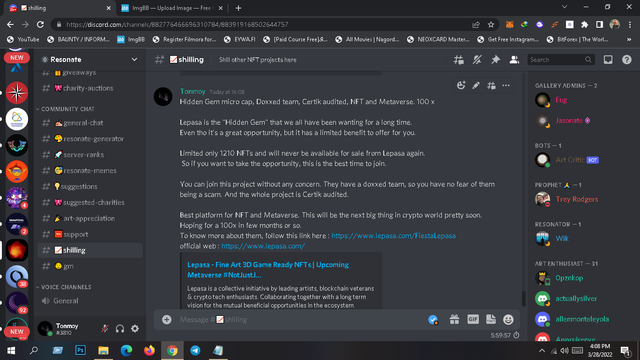Image resolution: width=640 pixels, height=360 pixels.
Task: Show hidden system tray icons
Action: click(542, 351)
